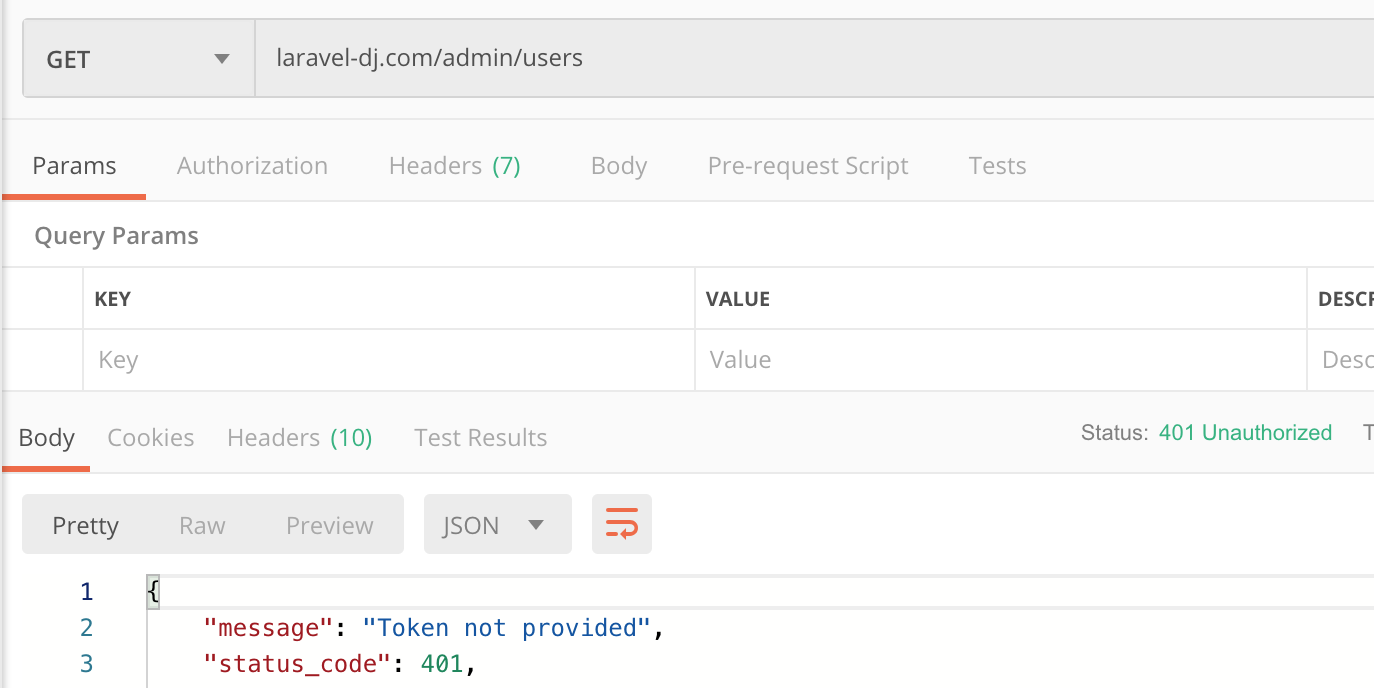Select the request Body tab
Screen dimensions: 1374x688
point(618,166)
